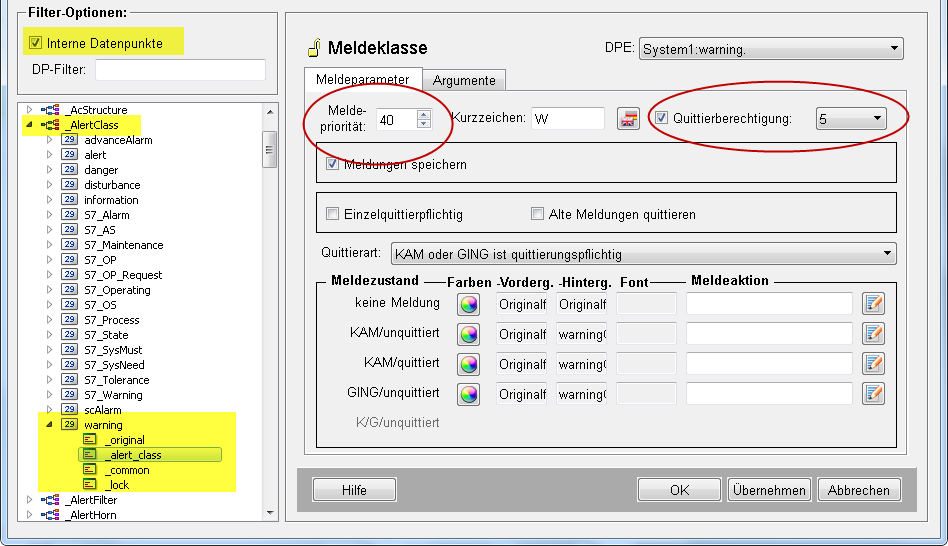Select the Meldeparameter tab
This screenshot has height=546, width=948.
[x=362, y=80]
